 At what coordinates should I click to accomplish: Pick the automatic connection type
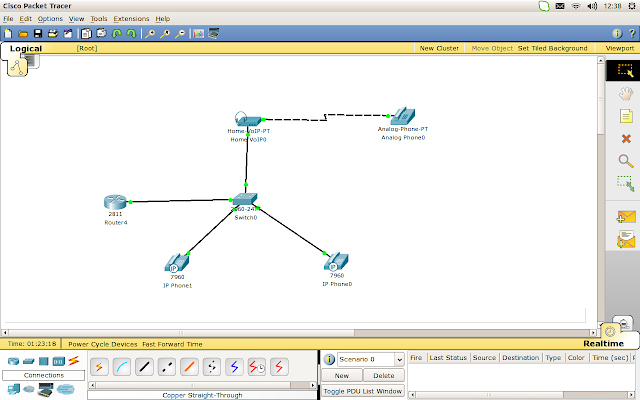click(x=99, y=367)
